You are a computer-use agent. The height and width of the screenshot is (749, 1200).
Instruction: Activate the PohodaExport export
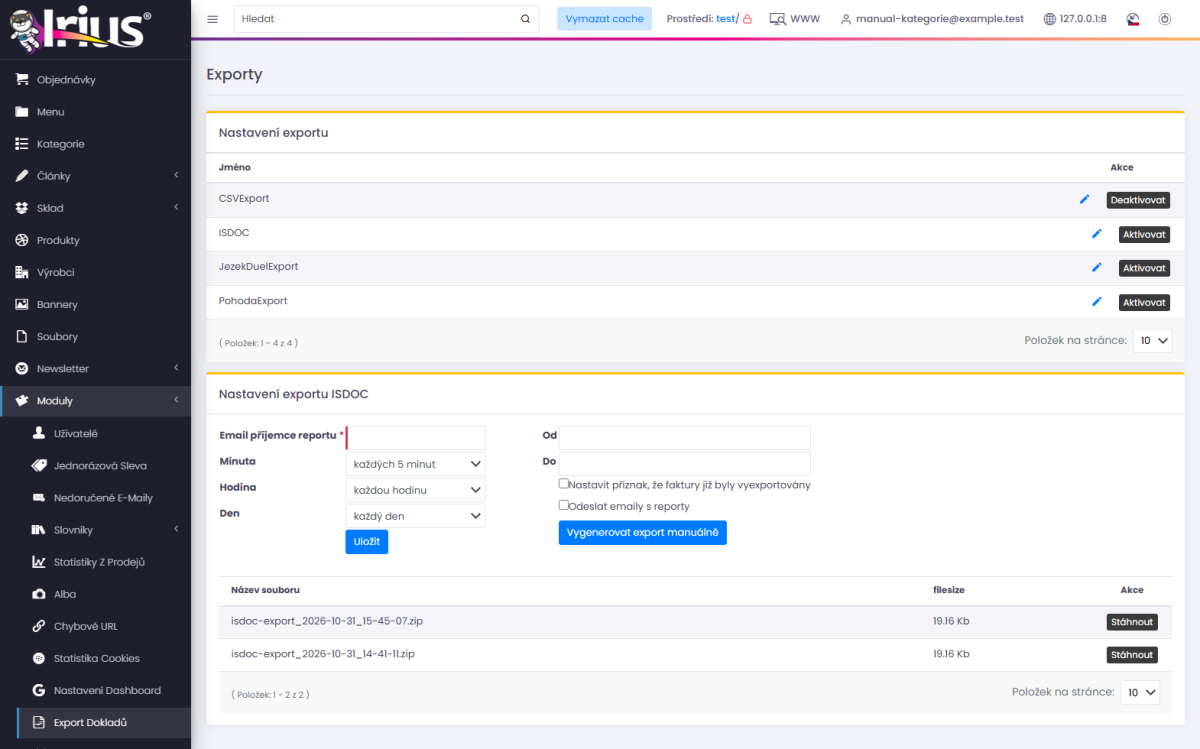pos(1144,302)
